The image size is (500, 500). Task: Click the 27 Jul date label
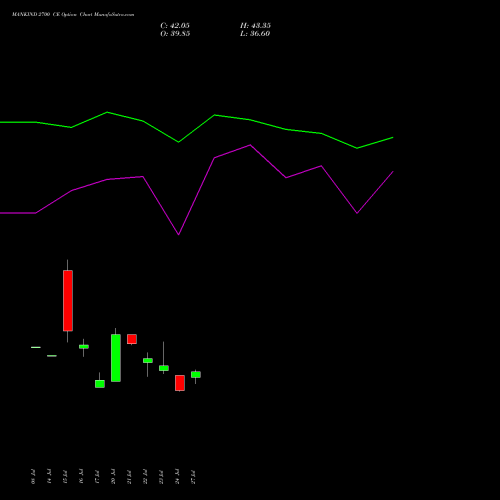pos(193,477)
